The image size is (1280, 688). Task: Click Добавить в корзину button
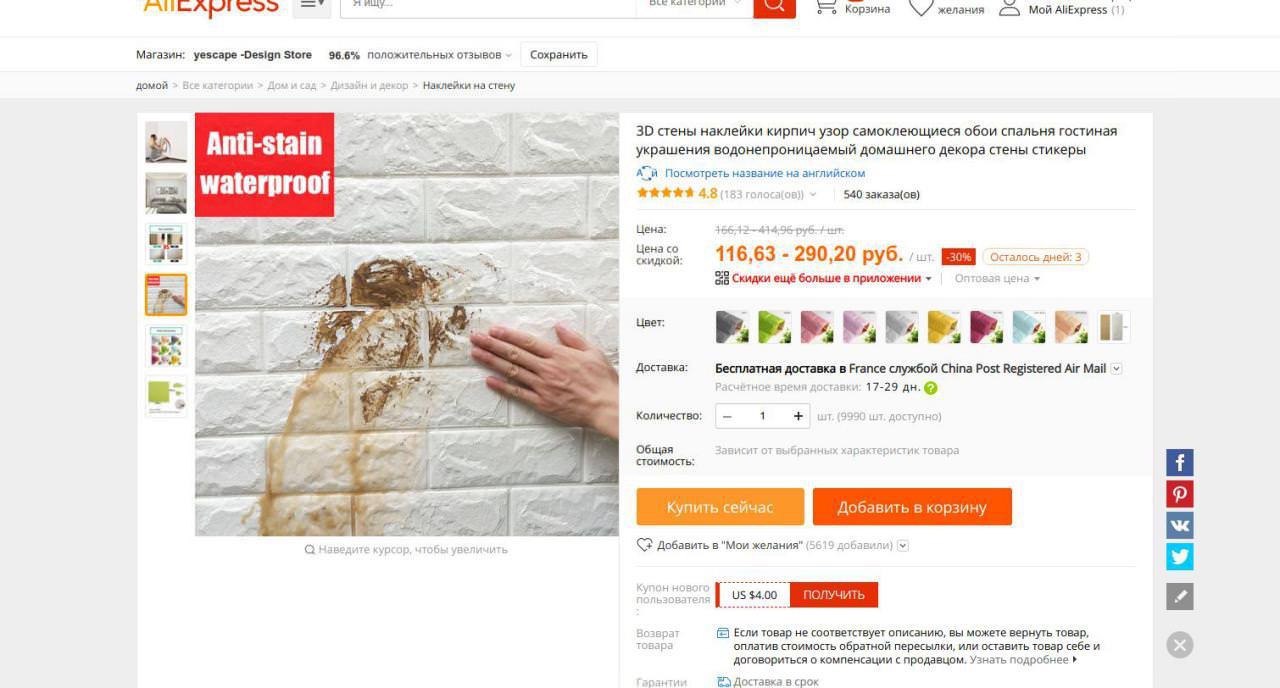click(x=912, y=507)
